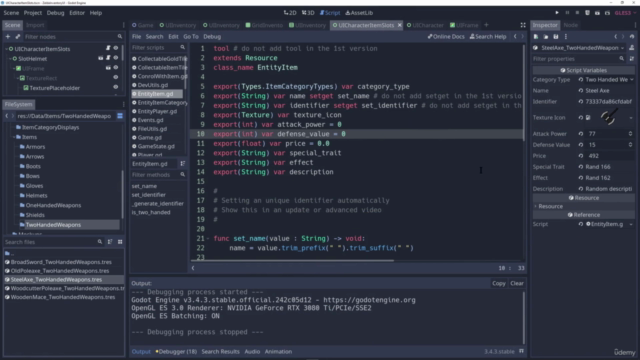The image size is (640, 360).
Task: Open script editor Go To menu
Action: click(191, 36)
